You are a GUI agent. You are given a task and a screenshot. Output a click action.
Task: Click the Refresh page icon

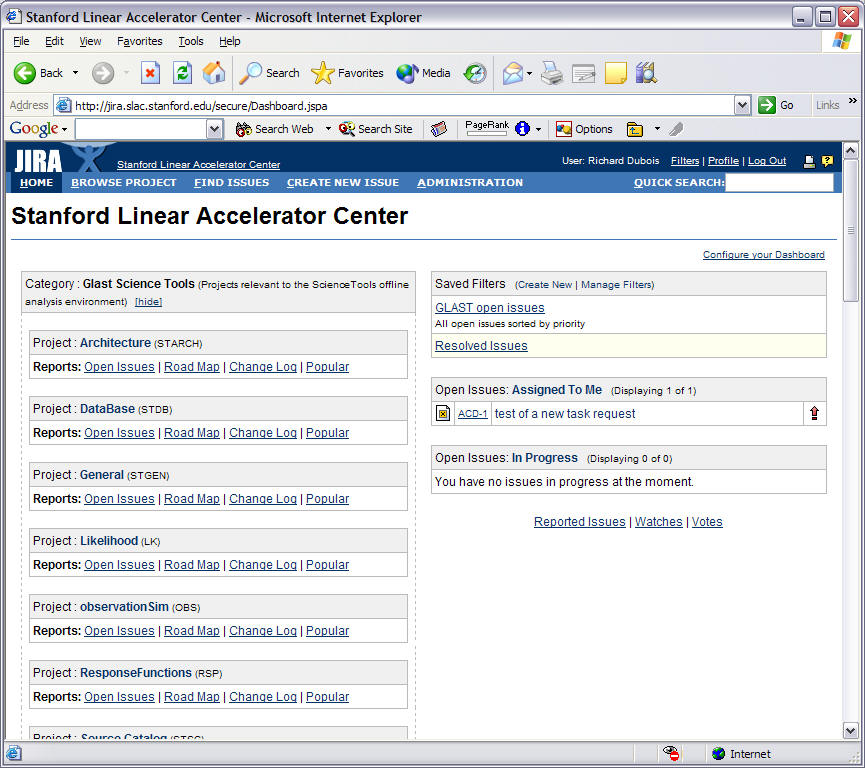click(x=182, y=73)
